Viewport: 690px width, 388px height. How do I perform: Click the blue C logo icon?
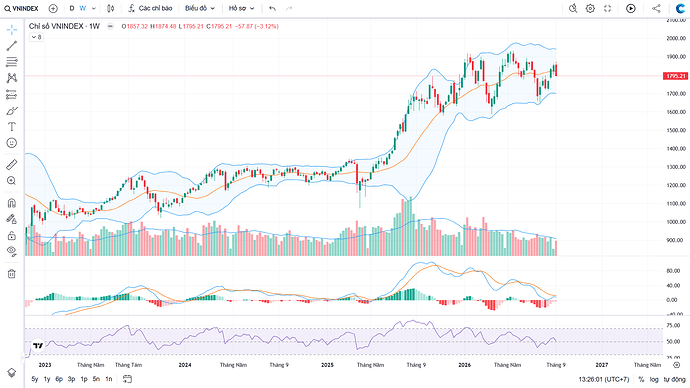point(680,8)
